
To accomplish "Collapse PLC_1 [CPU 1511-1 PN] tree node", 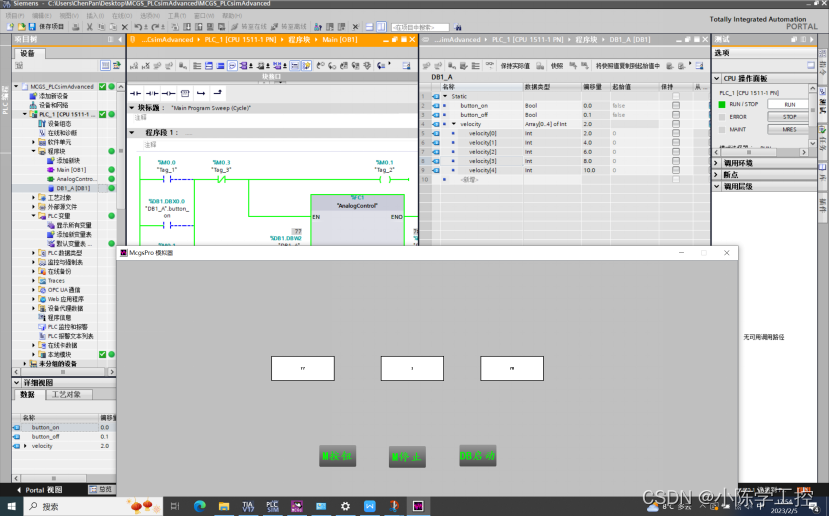I will coord(24,114).
